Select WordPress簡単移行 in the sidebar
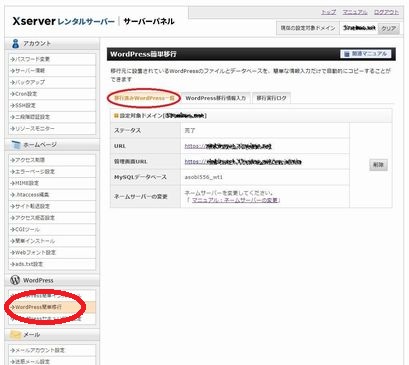The width and height of the screenshot is (409, 365). pyautogui.click(x=52, y=307)
